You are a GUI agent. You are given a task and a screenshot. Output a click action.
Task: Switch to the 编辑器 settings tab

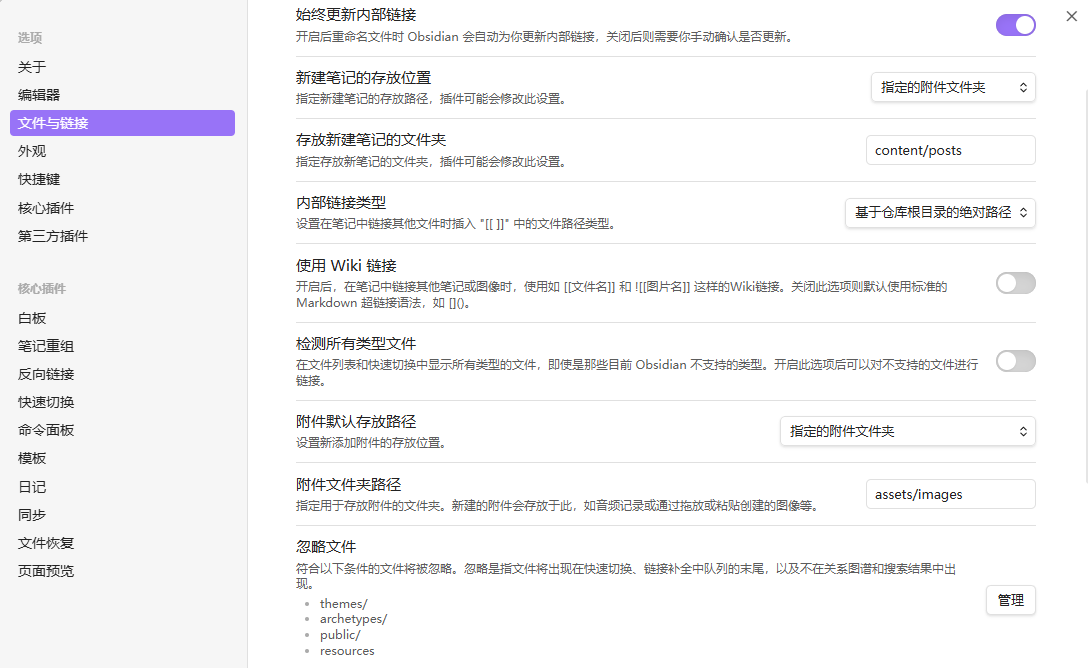(x=39, y=95)
